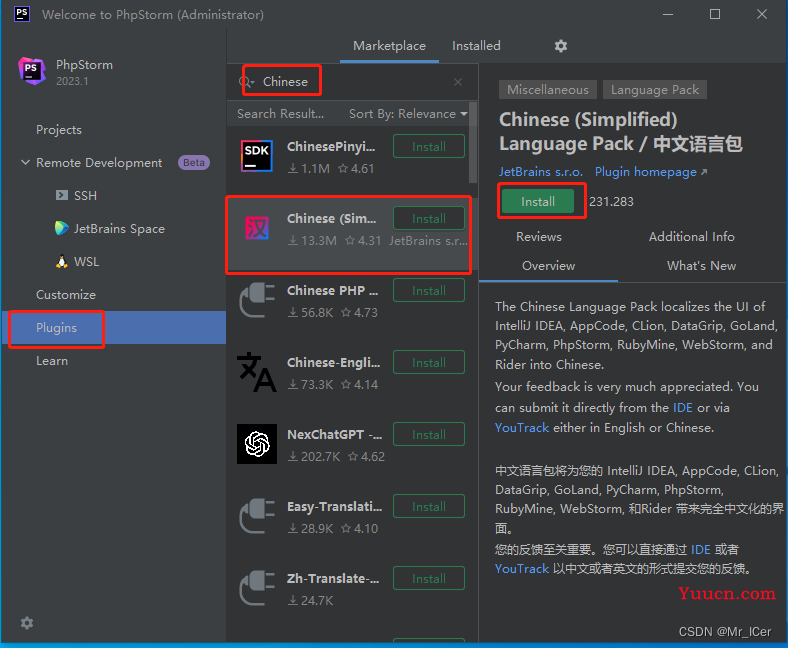
Task: Open the SSH terminal icon entry
Action: point(62,195)
